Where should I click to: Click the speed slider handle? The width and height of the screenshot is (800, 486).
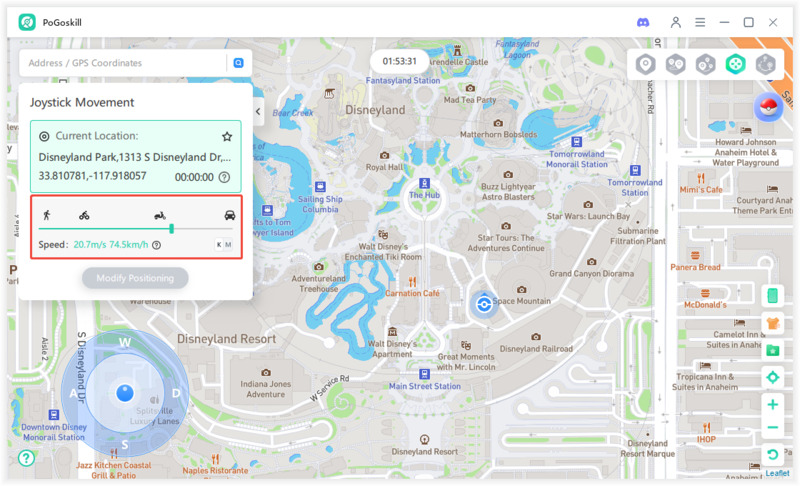[x=171, y=228]
